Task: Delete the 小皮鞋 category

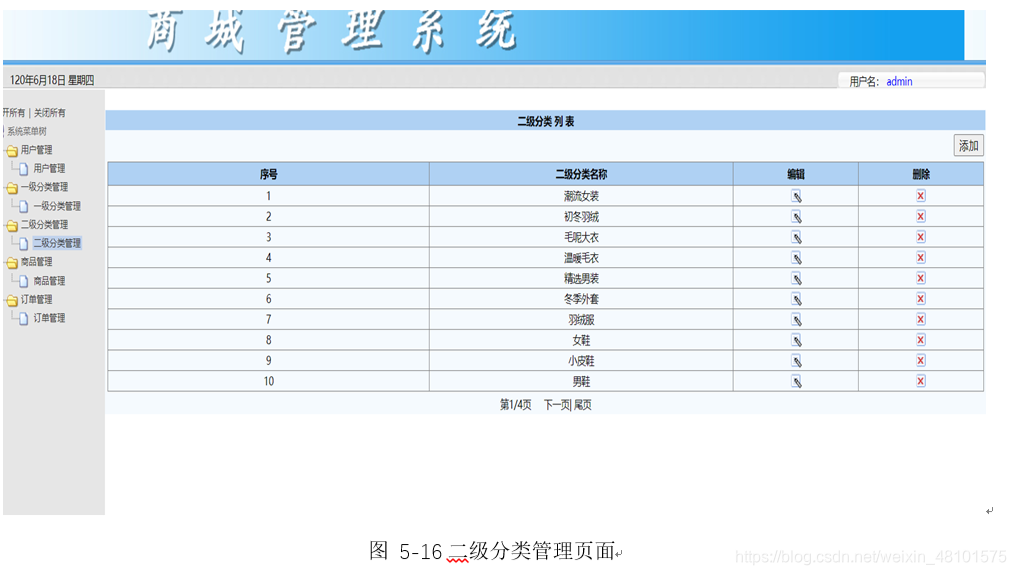Action: (x=921, y=360)
